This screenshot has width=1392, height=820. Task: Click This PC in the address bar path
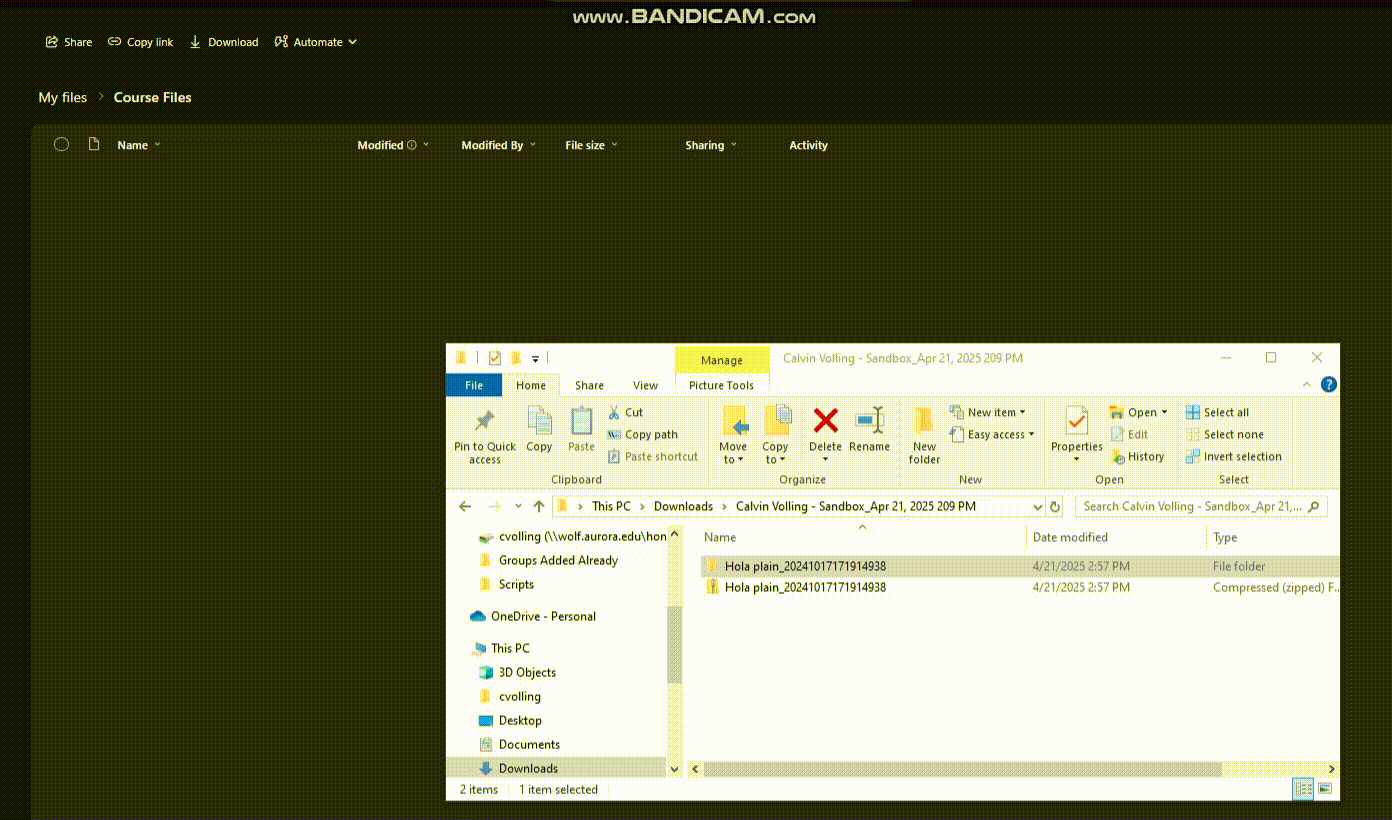611,506
